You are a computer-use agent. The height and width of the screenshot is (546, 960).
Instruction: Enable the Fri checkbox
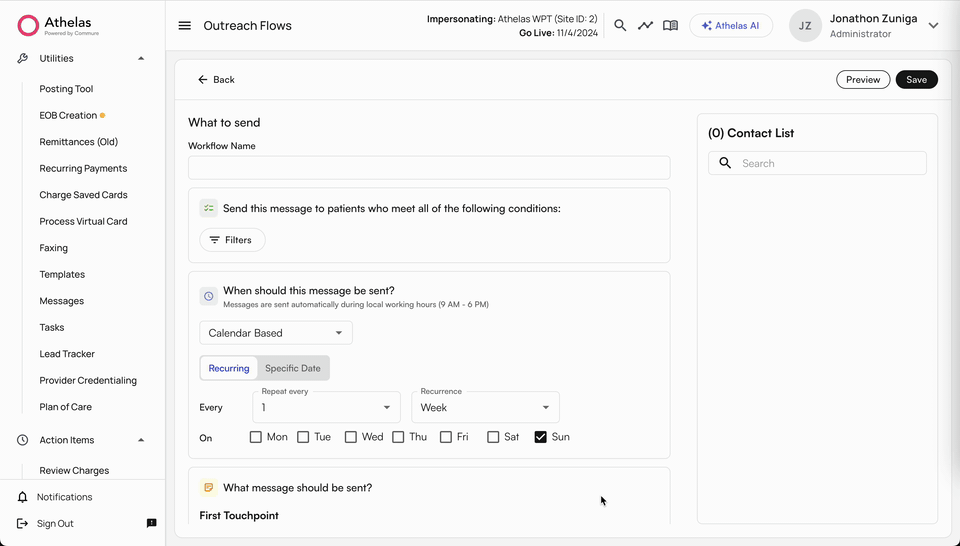coord(446,437)
